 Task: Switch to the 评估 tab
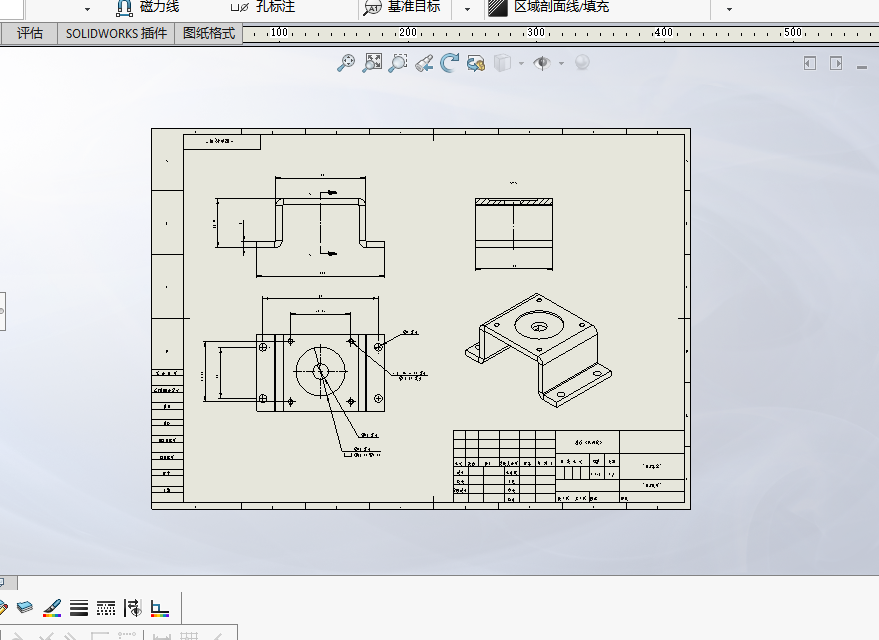pos(30,33)
